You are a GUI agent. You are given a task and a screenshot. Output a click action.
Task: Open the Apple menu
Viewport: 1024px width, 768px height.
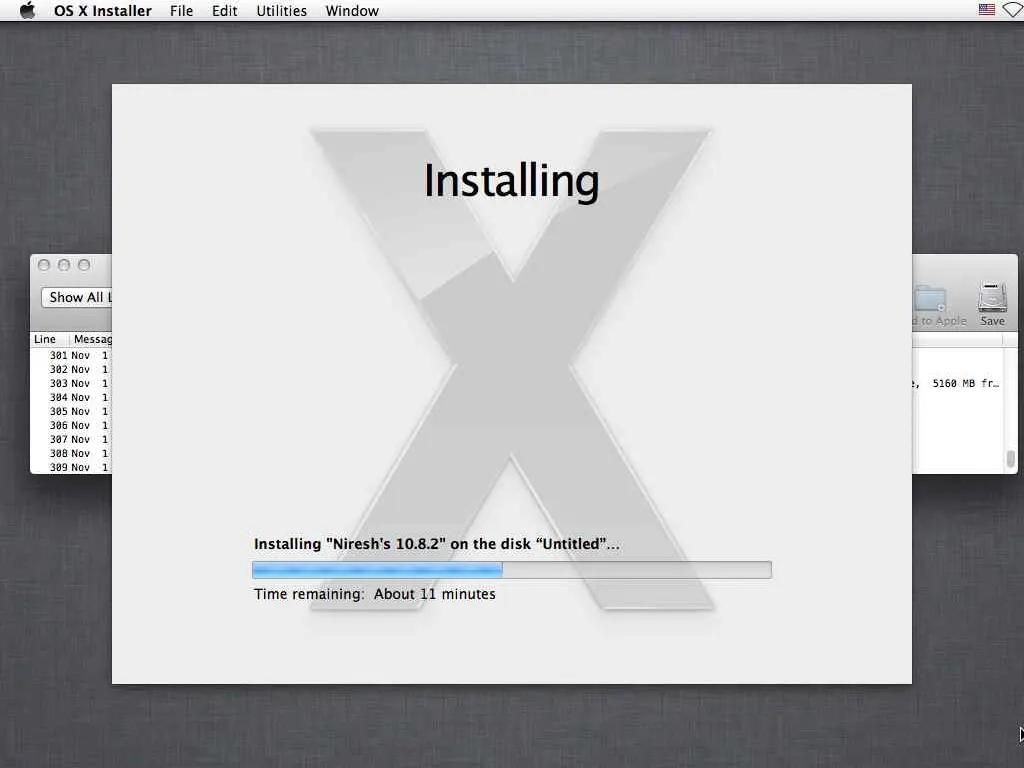coord(27,10)
